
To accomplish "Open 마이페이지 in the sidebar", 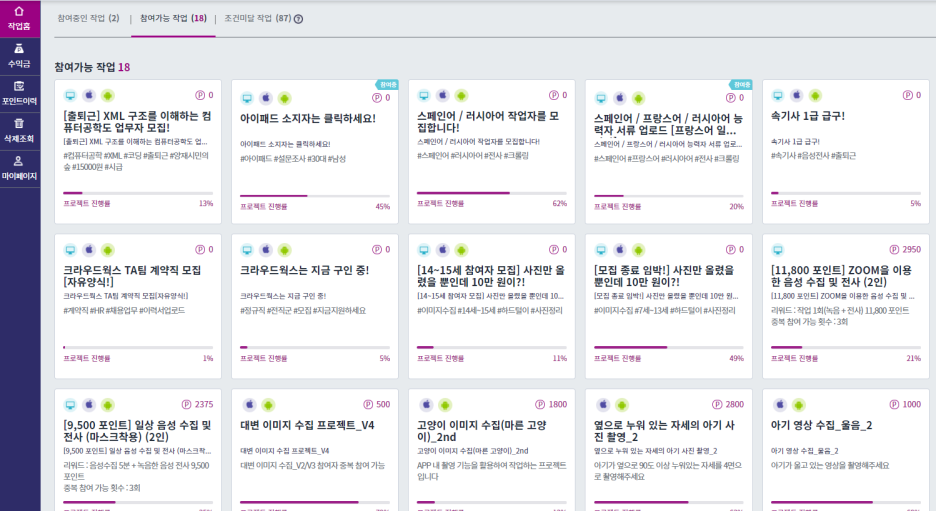I will coord(19,168).
